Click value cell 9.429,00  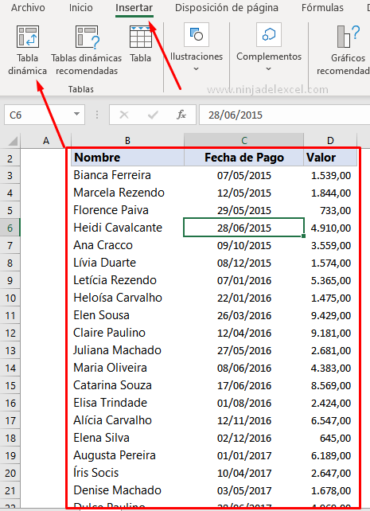(x=330, y=315)
